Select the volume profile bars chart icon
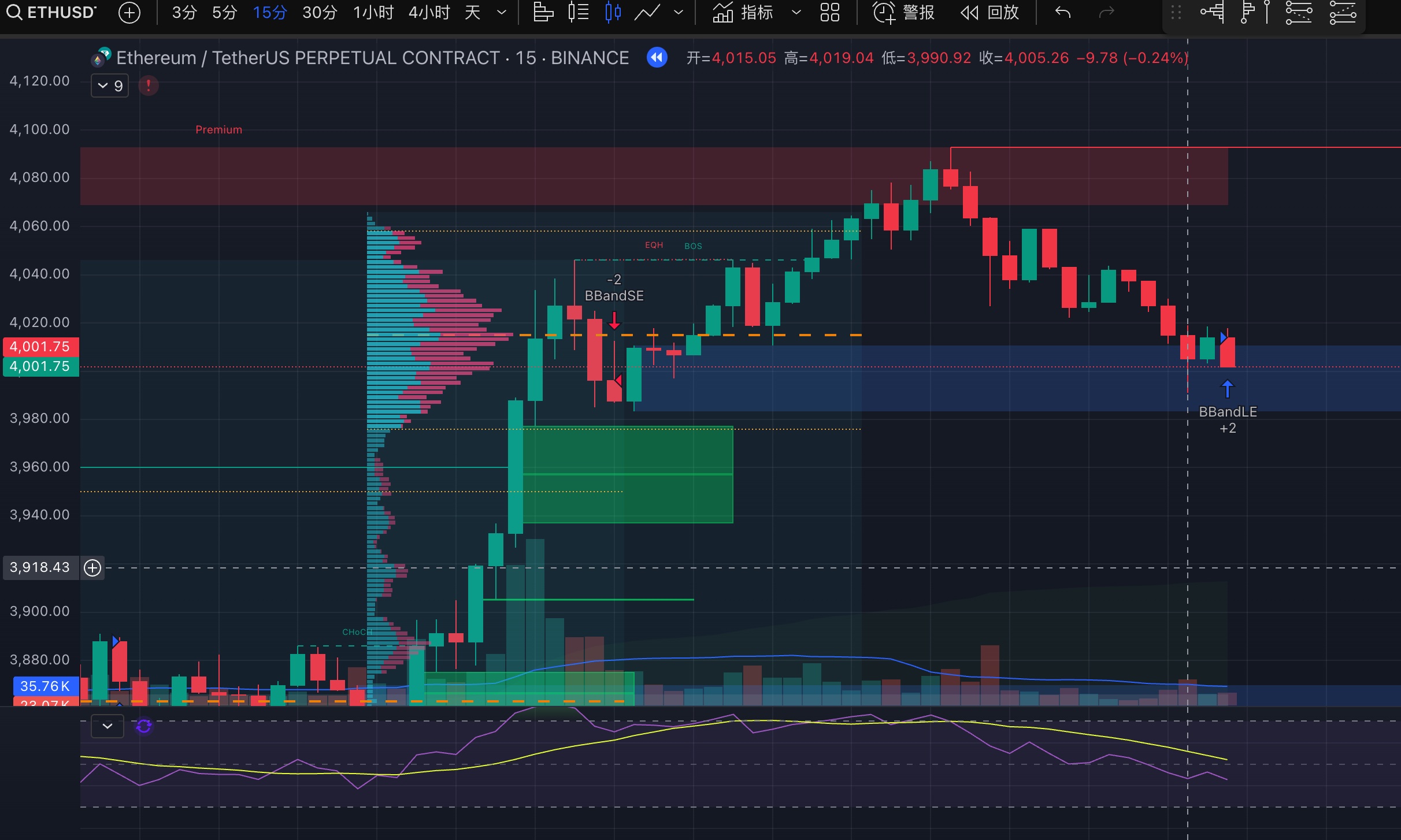Viewport: 1401px width, 840px height. click(x=543, y=12)
